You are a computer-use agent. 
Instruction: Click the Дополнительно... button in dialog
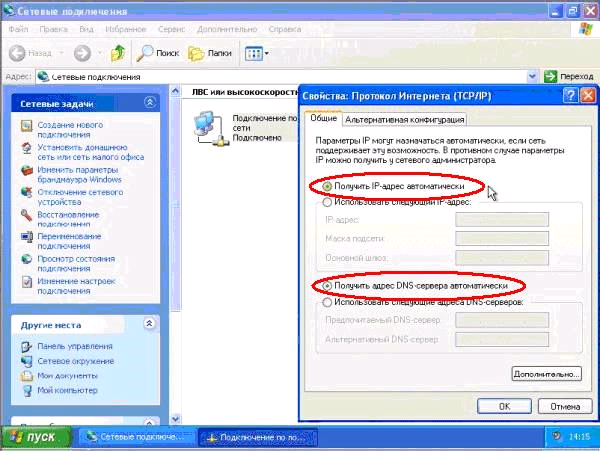(x=546, y=374)
